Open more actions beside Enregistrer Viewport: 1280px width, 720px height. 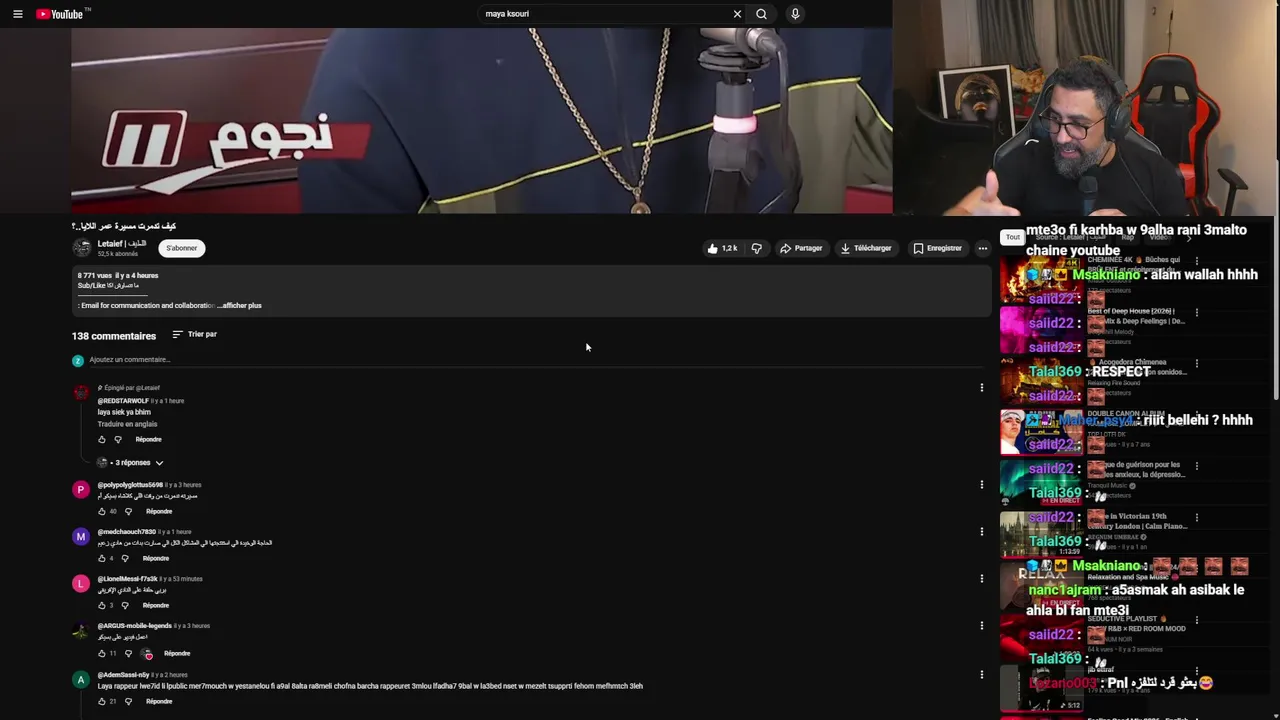[982, 248]
